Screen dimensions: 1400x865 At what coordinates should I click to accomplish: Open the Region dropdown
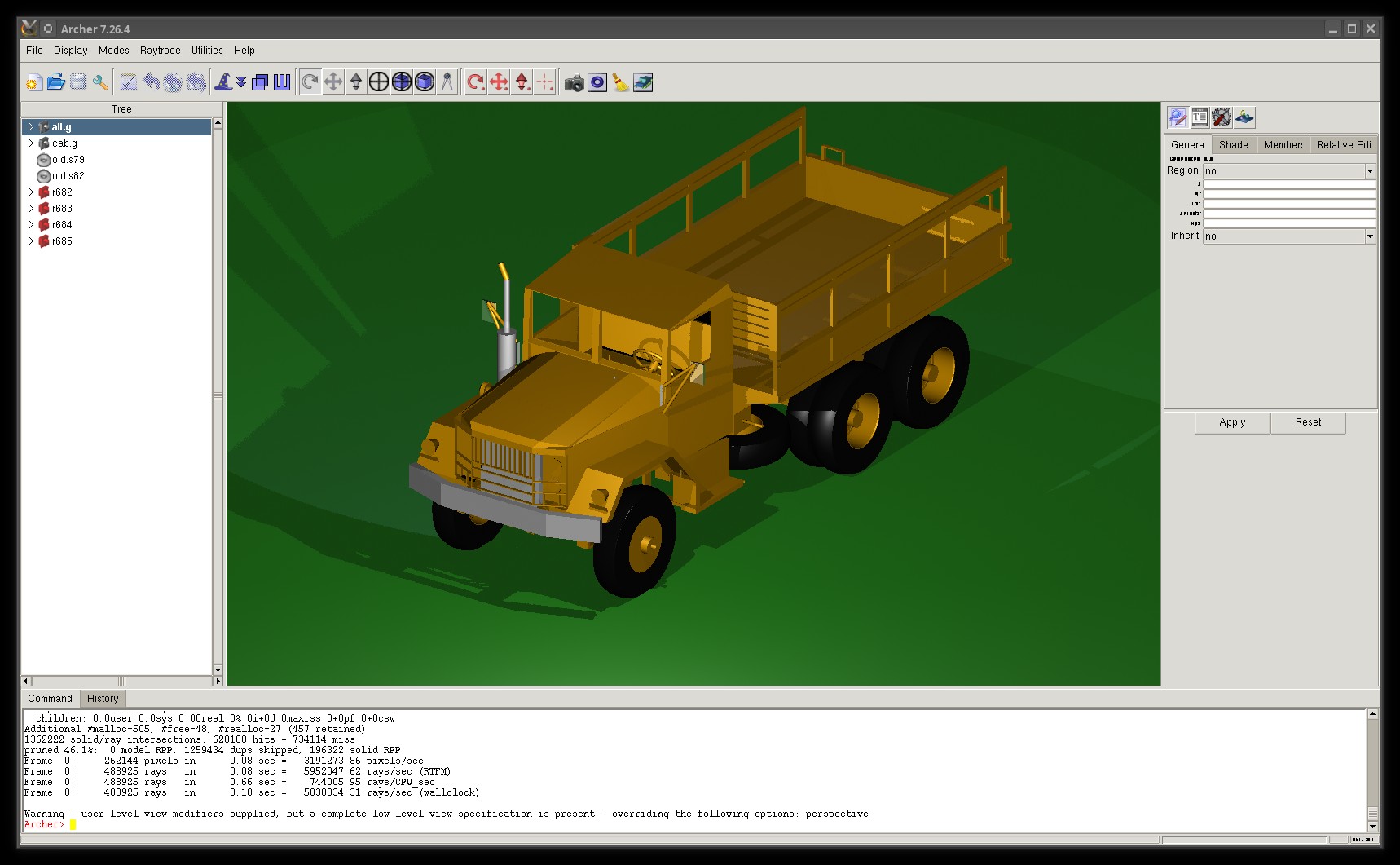click(x=1369, y=171)
